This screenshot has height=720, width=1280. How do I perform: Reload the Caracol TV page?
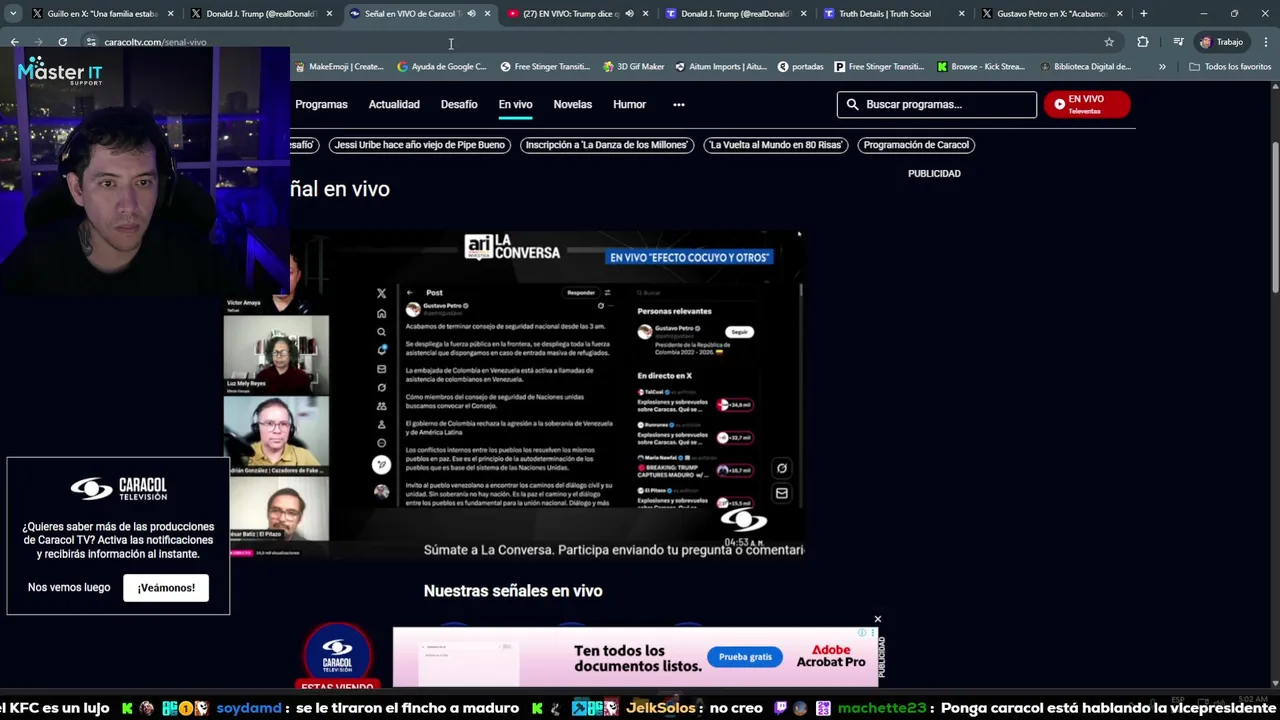[x=62, y=42]
